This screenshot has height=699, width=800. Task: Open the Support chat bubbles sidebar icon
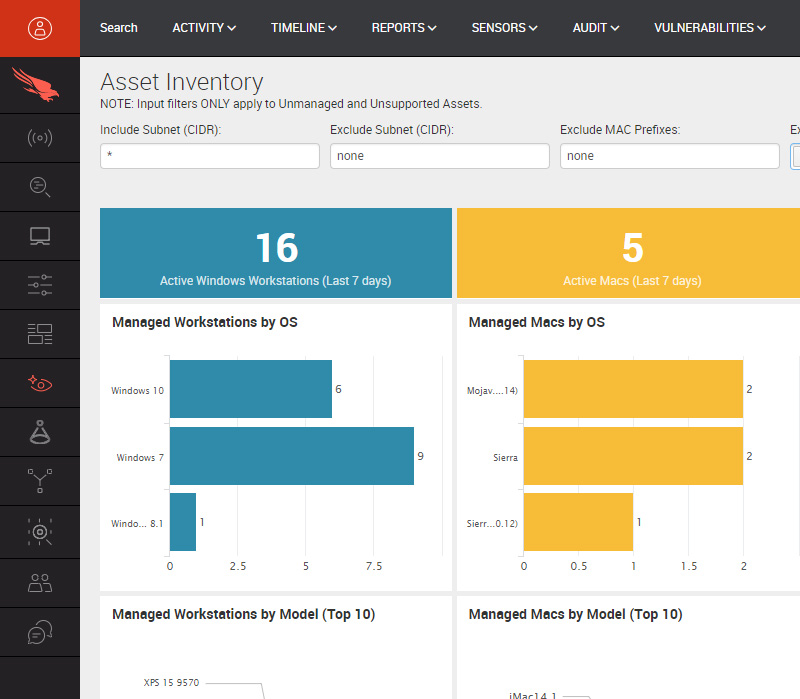click(x=40, y=632)
